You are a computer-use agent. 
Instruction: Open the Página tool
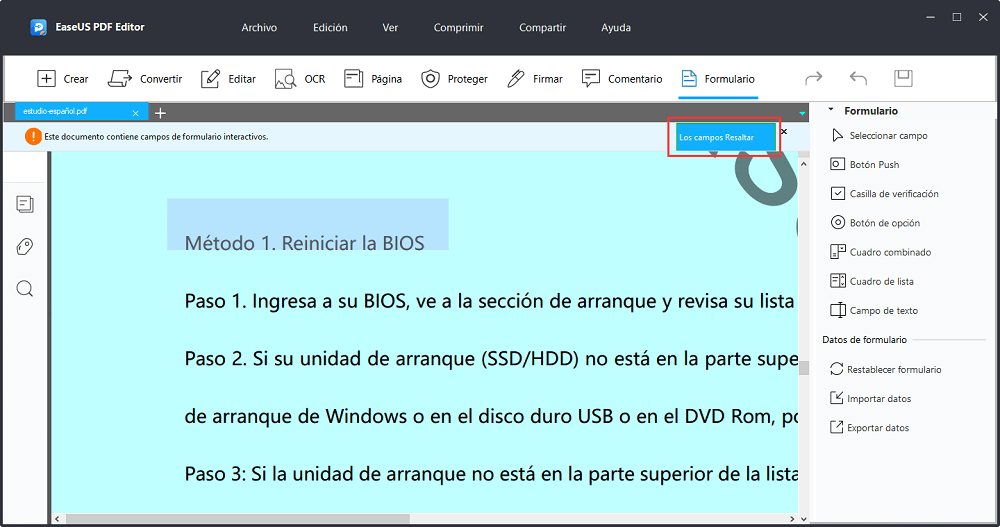pyautogui.click(x=373, y=78)
